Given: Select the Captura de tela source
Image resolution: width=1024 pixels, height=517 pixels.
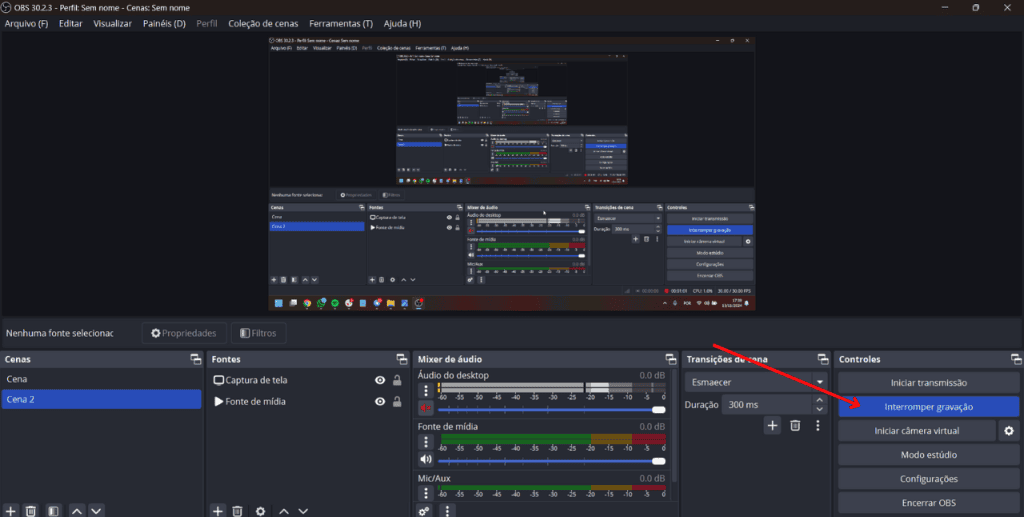Looking at the screenshot, I should 256,380.
